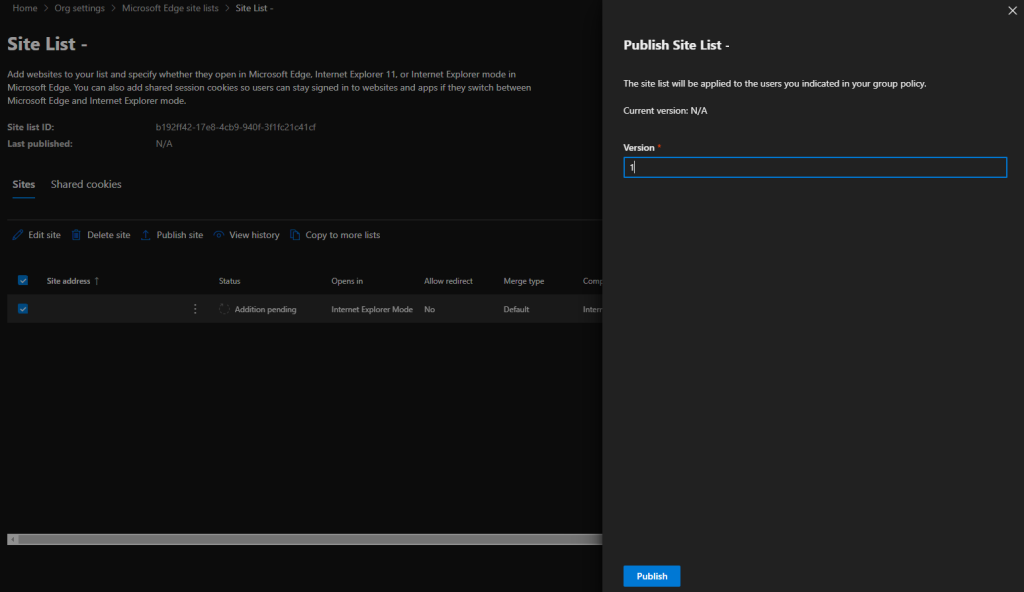The width and height of the screenshot is (1024, 592).
Task: Click the Current version: N/A text
Action: (x=665, y=110)
